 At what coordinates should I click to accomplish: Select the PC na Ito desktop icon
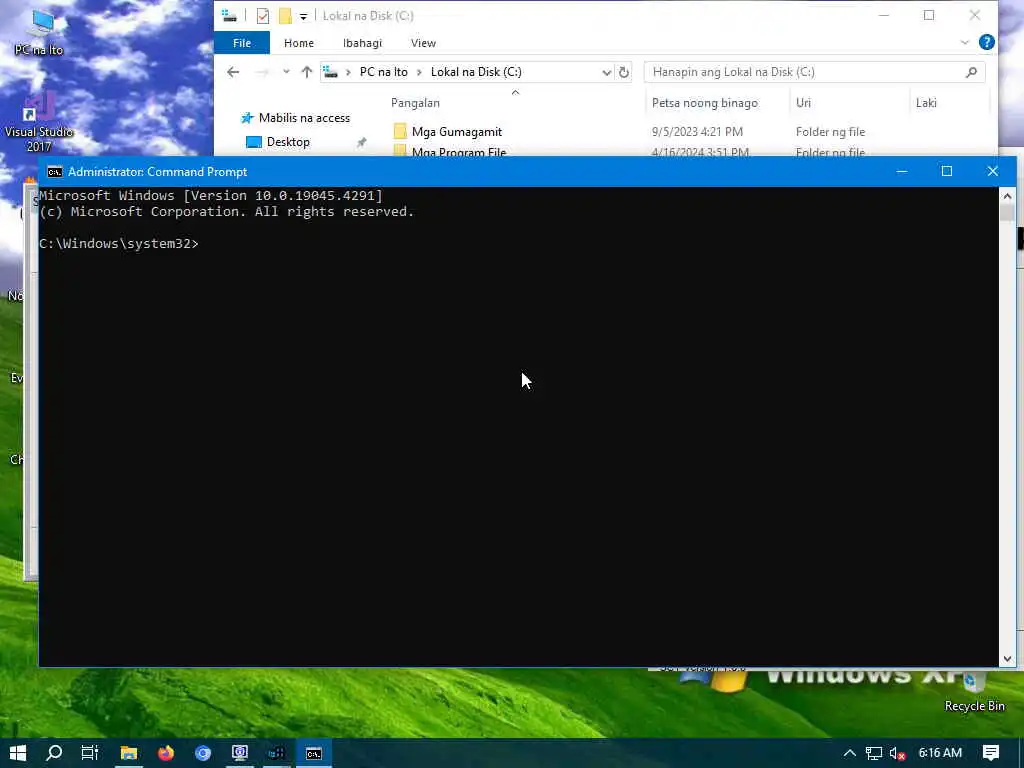coord(39,33)
